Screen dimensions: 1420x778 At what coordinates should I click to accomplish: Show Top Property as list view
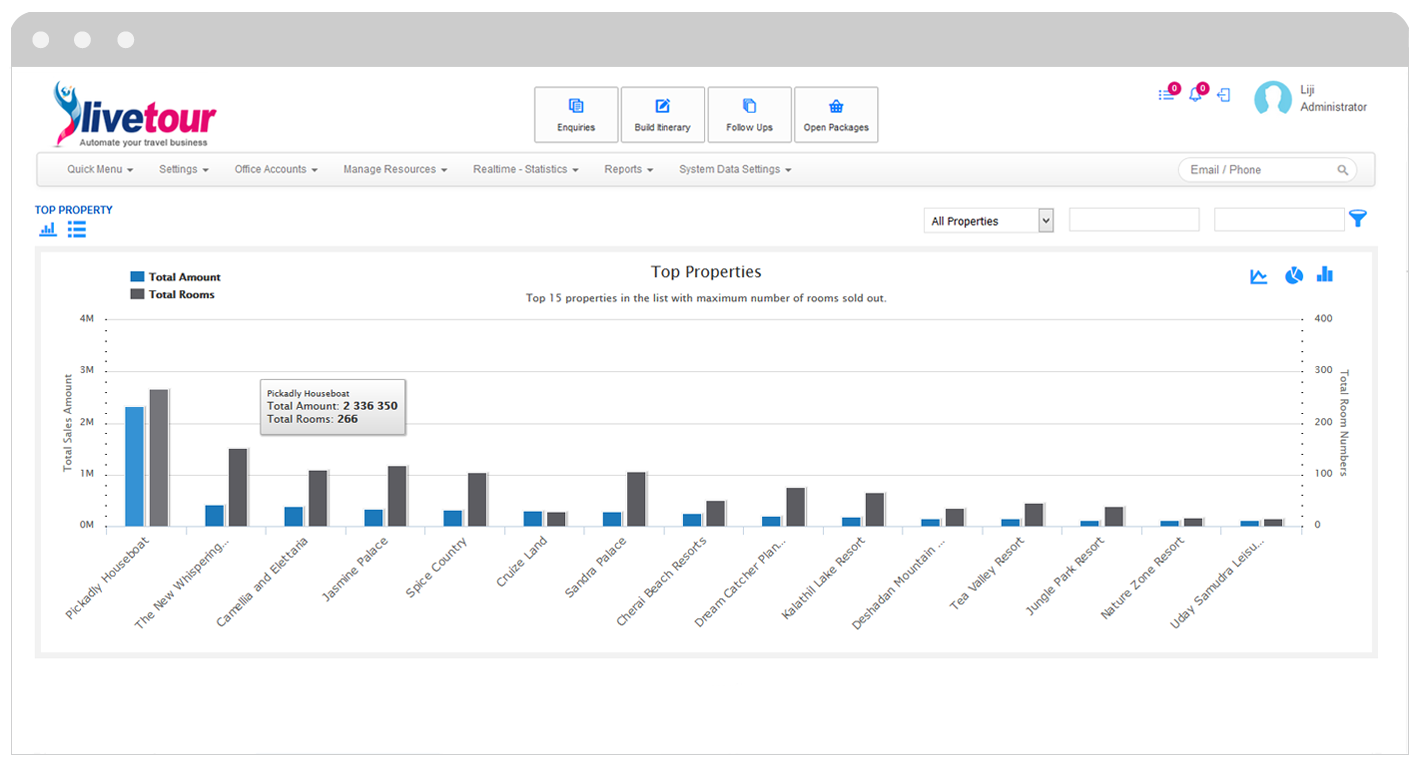77,230
